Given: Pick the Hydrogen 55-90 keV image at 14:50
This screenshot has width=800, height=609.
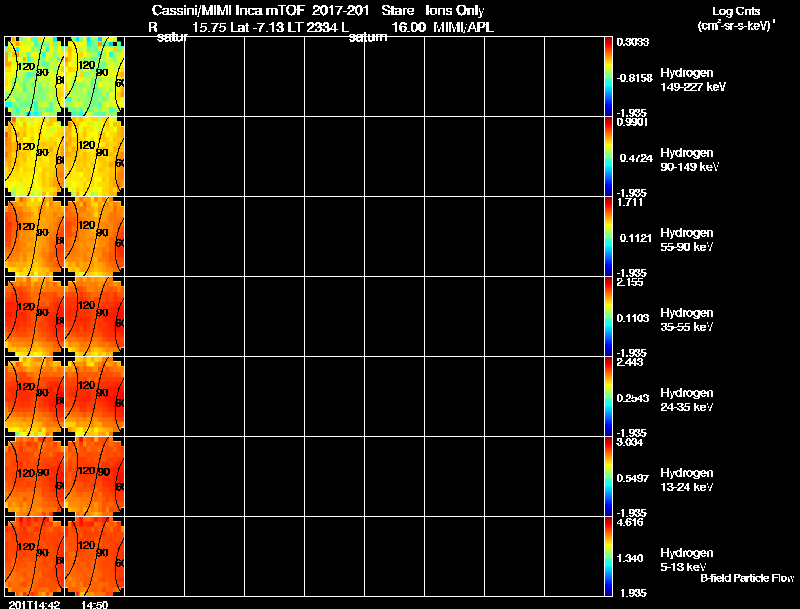Looking at the screenshot, I should [94, 237].
